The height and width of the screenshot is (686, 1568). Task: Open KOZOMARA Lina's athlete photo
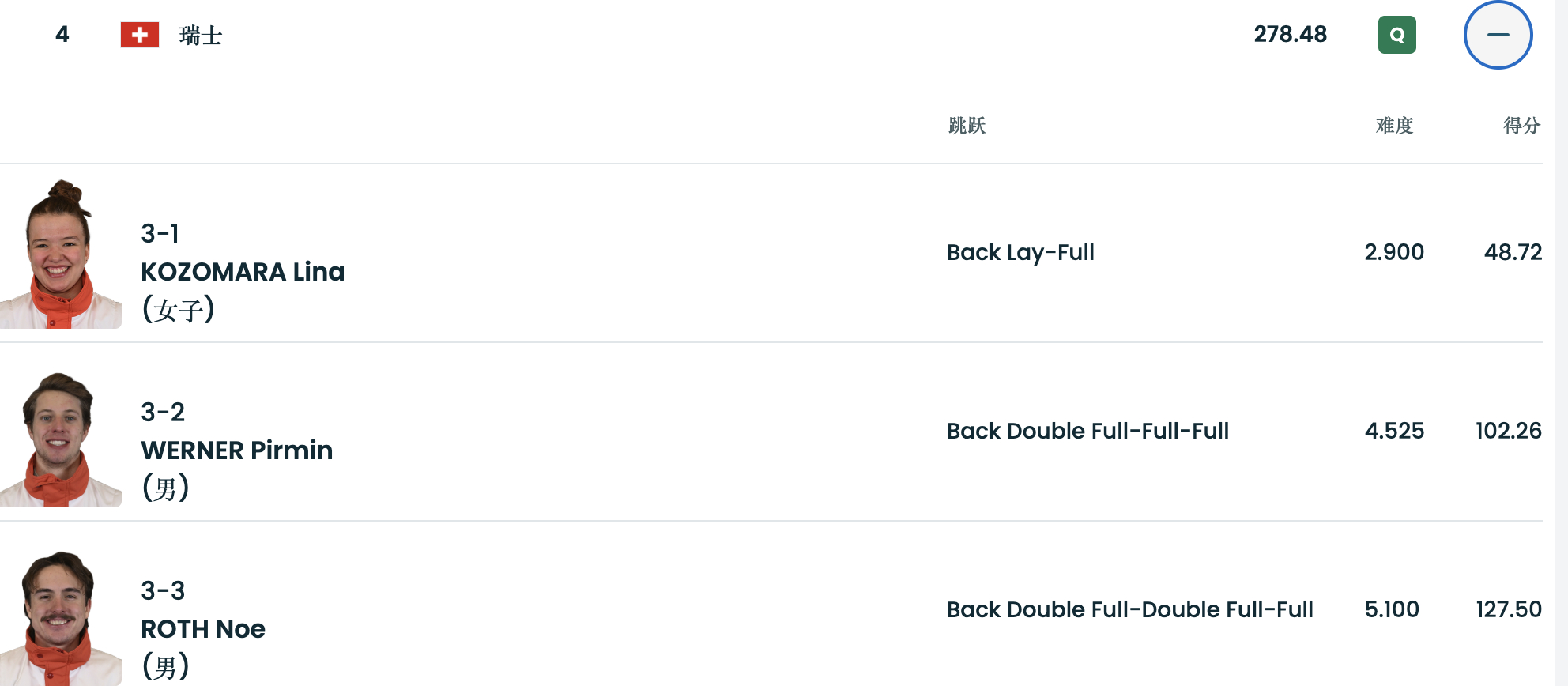(x=61, y=254)
